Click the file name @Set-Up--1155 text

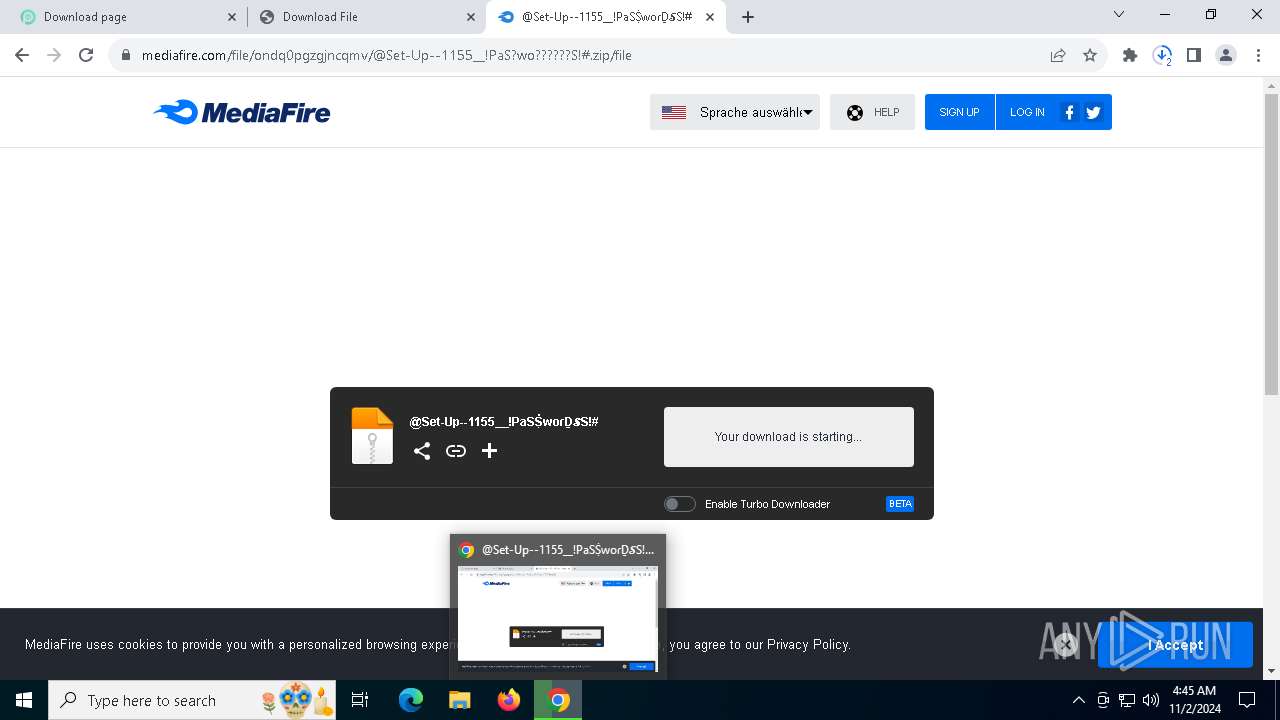tap(504, 422)
